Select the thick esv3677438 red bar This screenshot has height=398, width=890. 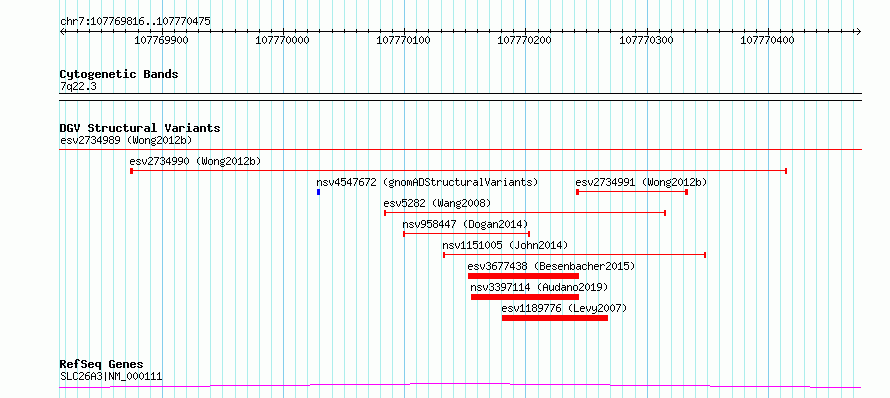click(x=523, y=276)
